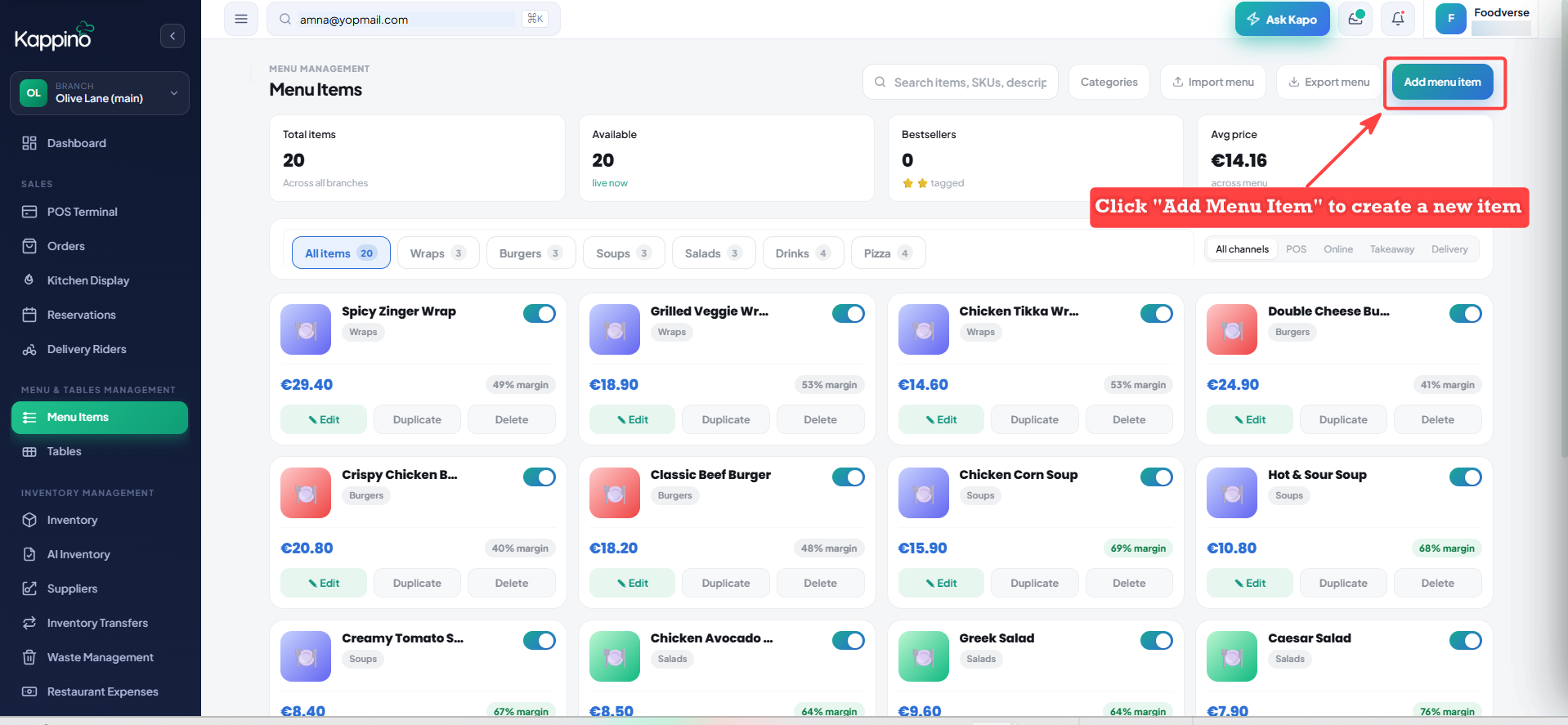Screen dimensions: 1568x725
Task: Click the Menu Items sidebar entry
Action: (100, 417)
